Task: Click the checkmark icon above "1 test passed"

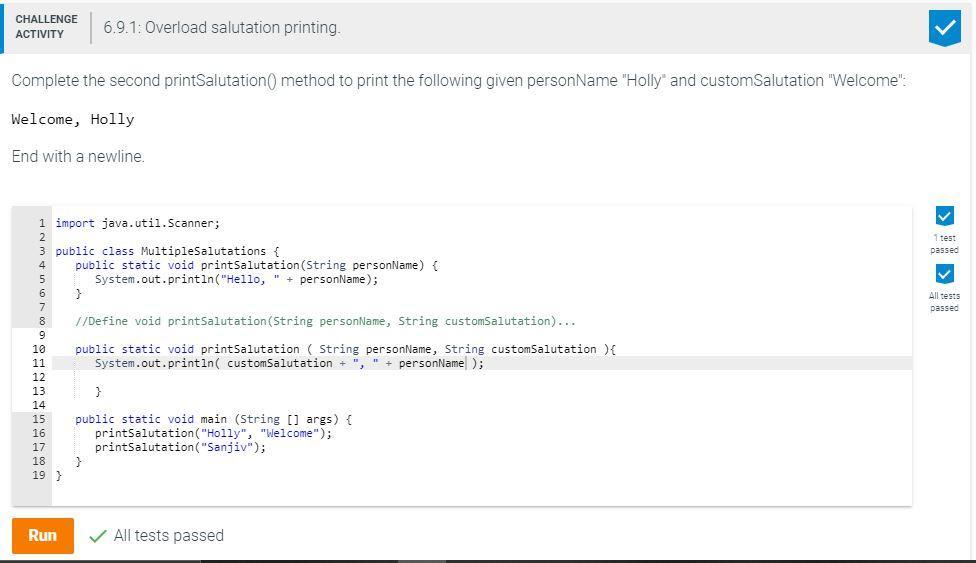Action: click(944, 216)
